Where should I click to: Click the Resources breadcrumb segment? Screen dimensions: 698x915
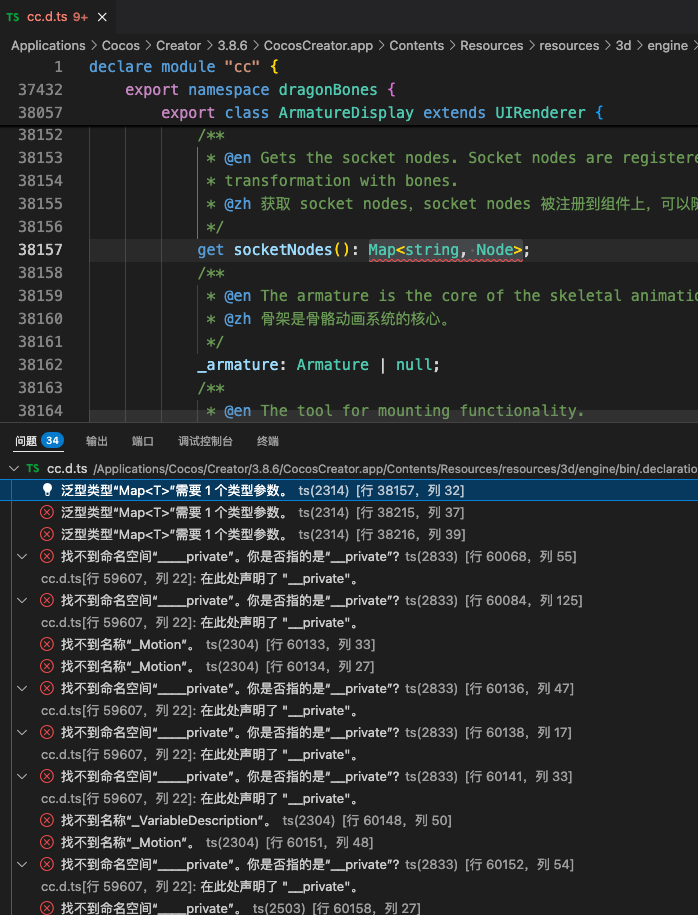tap(492, 45)
